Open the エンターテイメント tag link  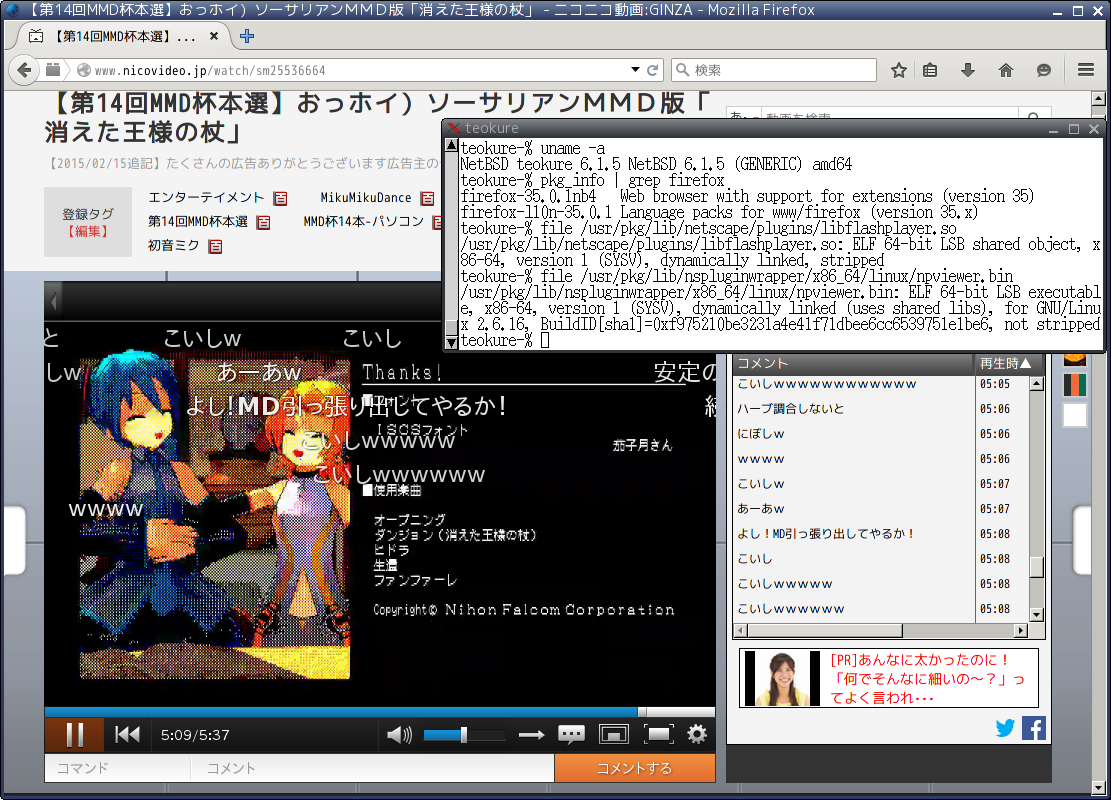pyautogui.click(x=206, y=198)
